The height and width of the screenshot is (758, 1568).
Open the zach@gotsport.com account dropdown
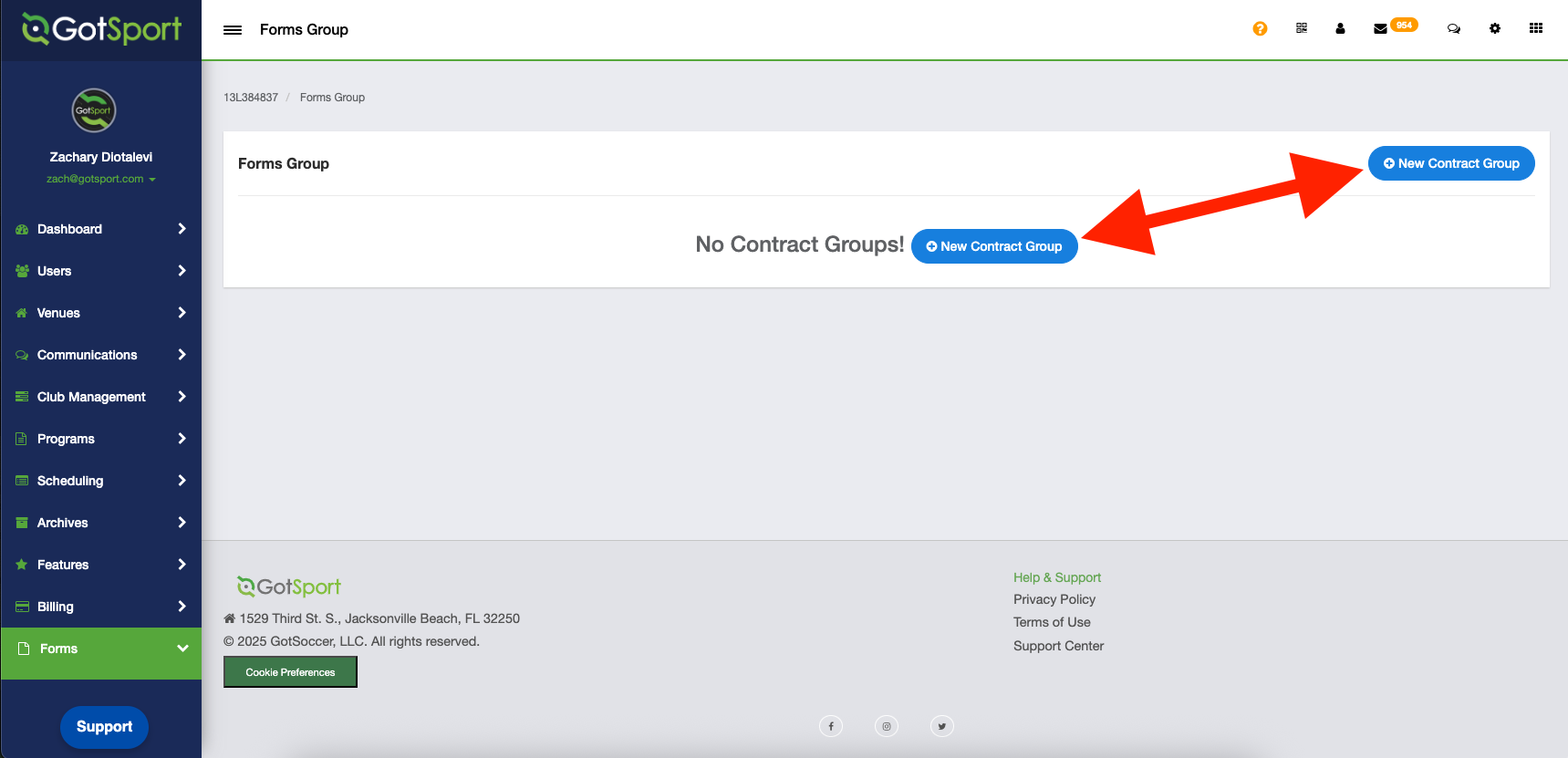tap(101, 179)
